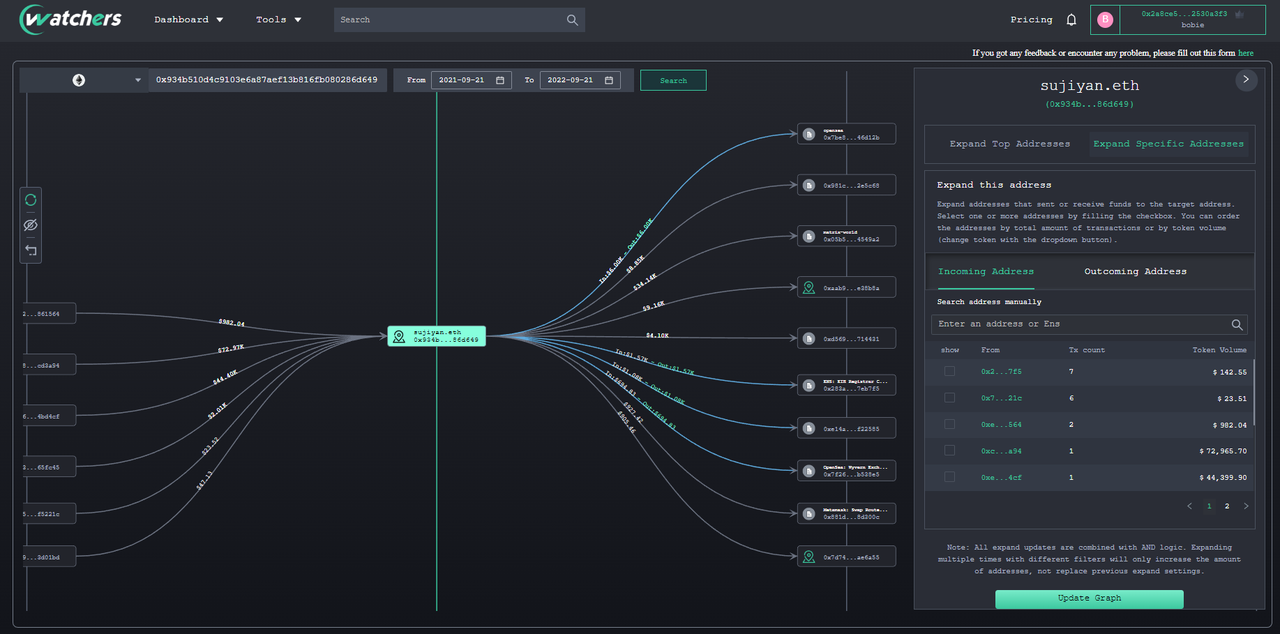Open the From date calendar icon
This screenshot has width=1280, height=634.
(501, 80)
